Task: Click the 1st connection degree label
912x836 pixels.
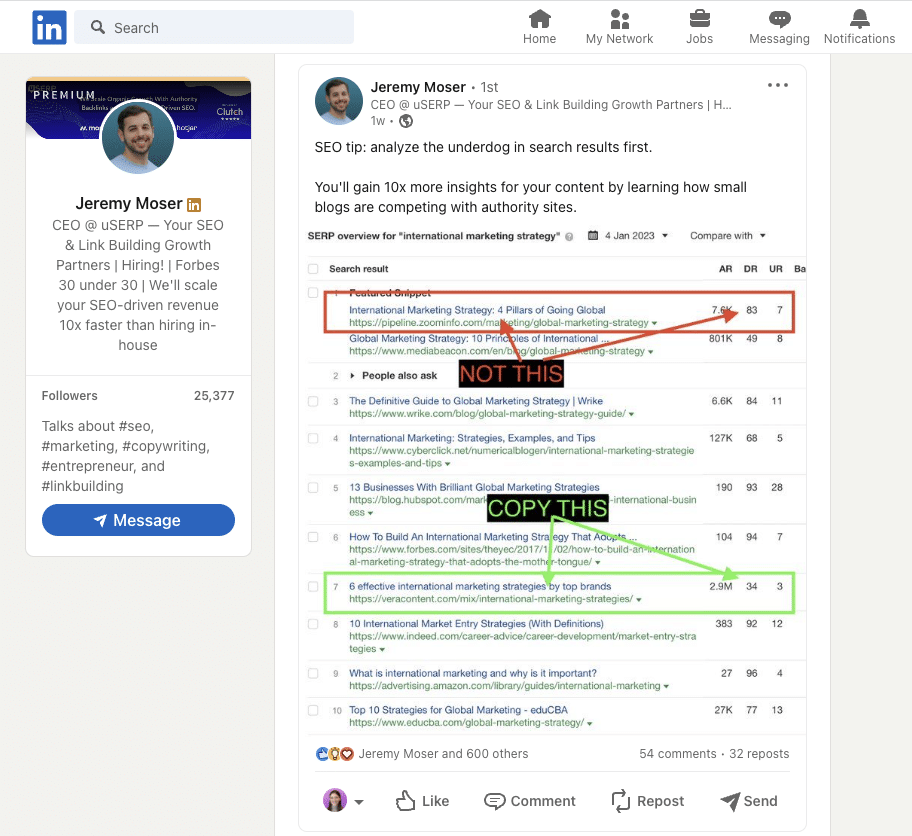Action: 489,87
